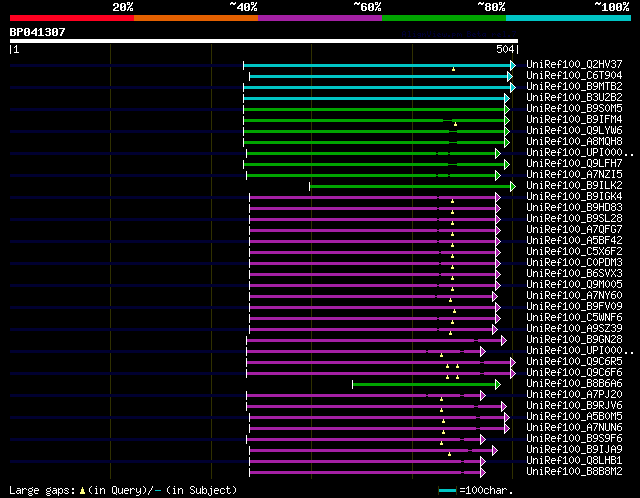The width and height of the screenshot is (640, 498).
Task: Open hit UniRef100_Q2HV37 label
Action: click(x=574, y=64)
